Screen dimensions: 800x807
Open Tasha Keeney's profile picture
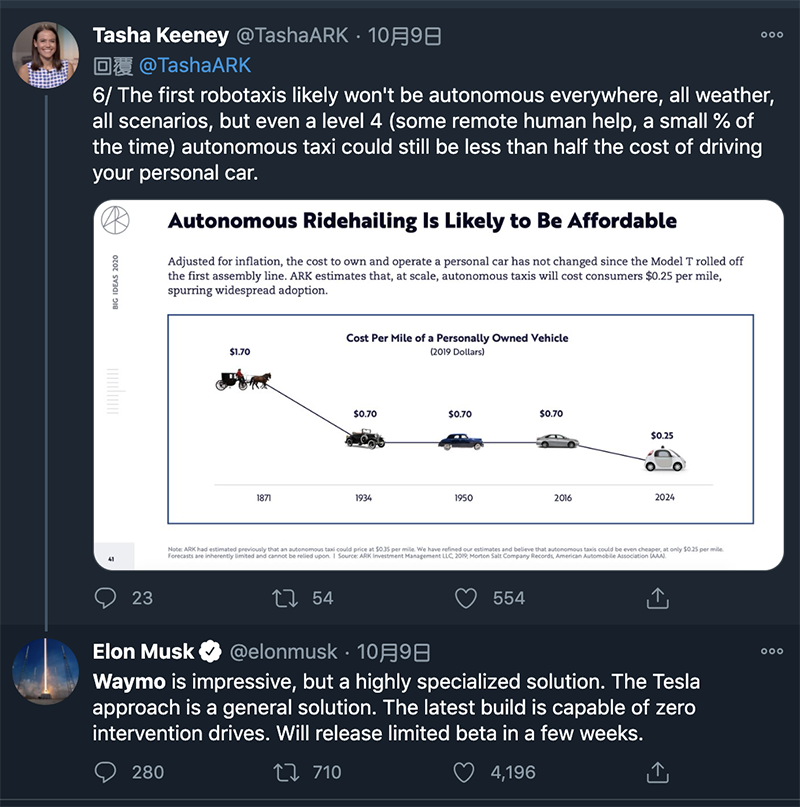(46, 55)
